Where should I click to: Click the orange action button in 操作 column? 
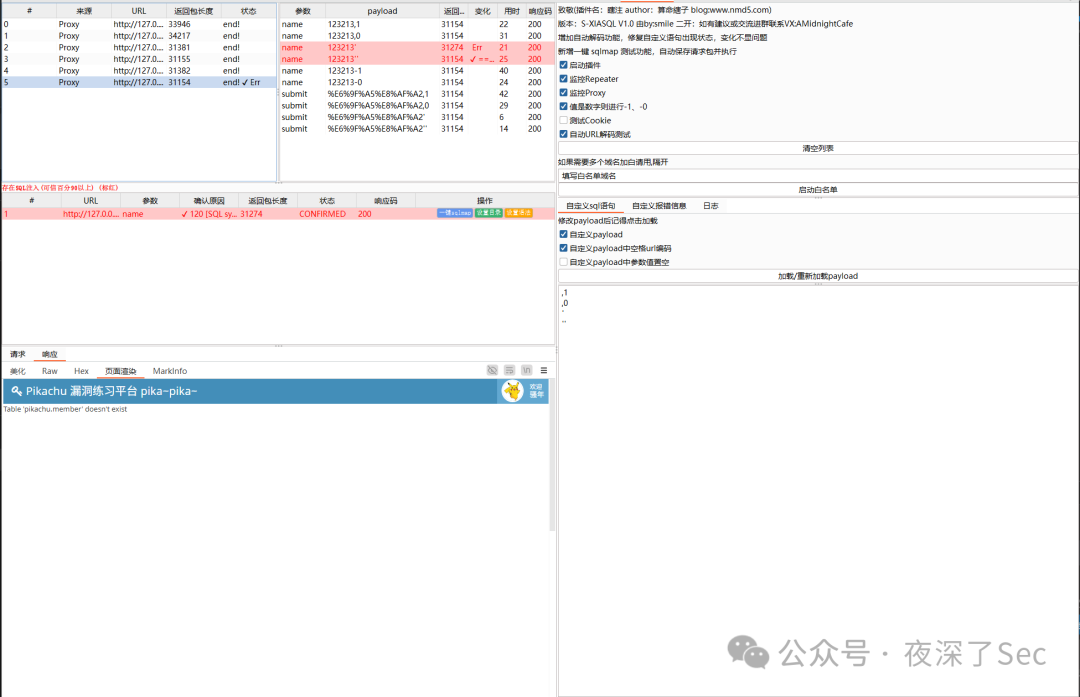point(519,213)
